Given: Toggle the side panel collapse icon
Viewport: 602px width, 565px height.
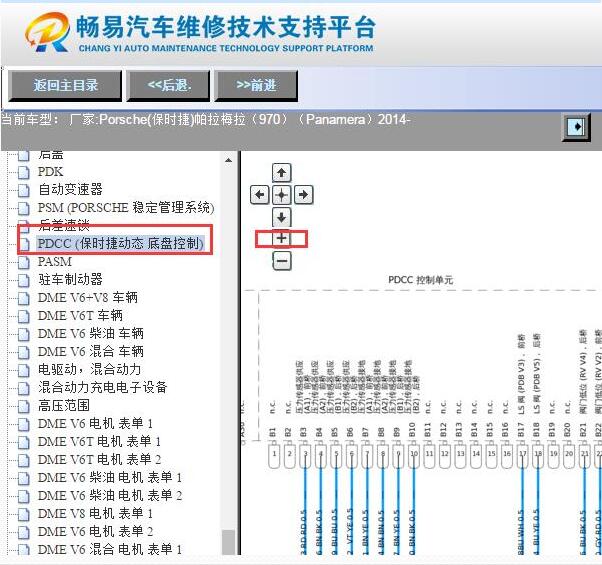Looking at the screenshot, I should click(576, 127).
